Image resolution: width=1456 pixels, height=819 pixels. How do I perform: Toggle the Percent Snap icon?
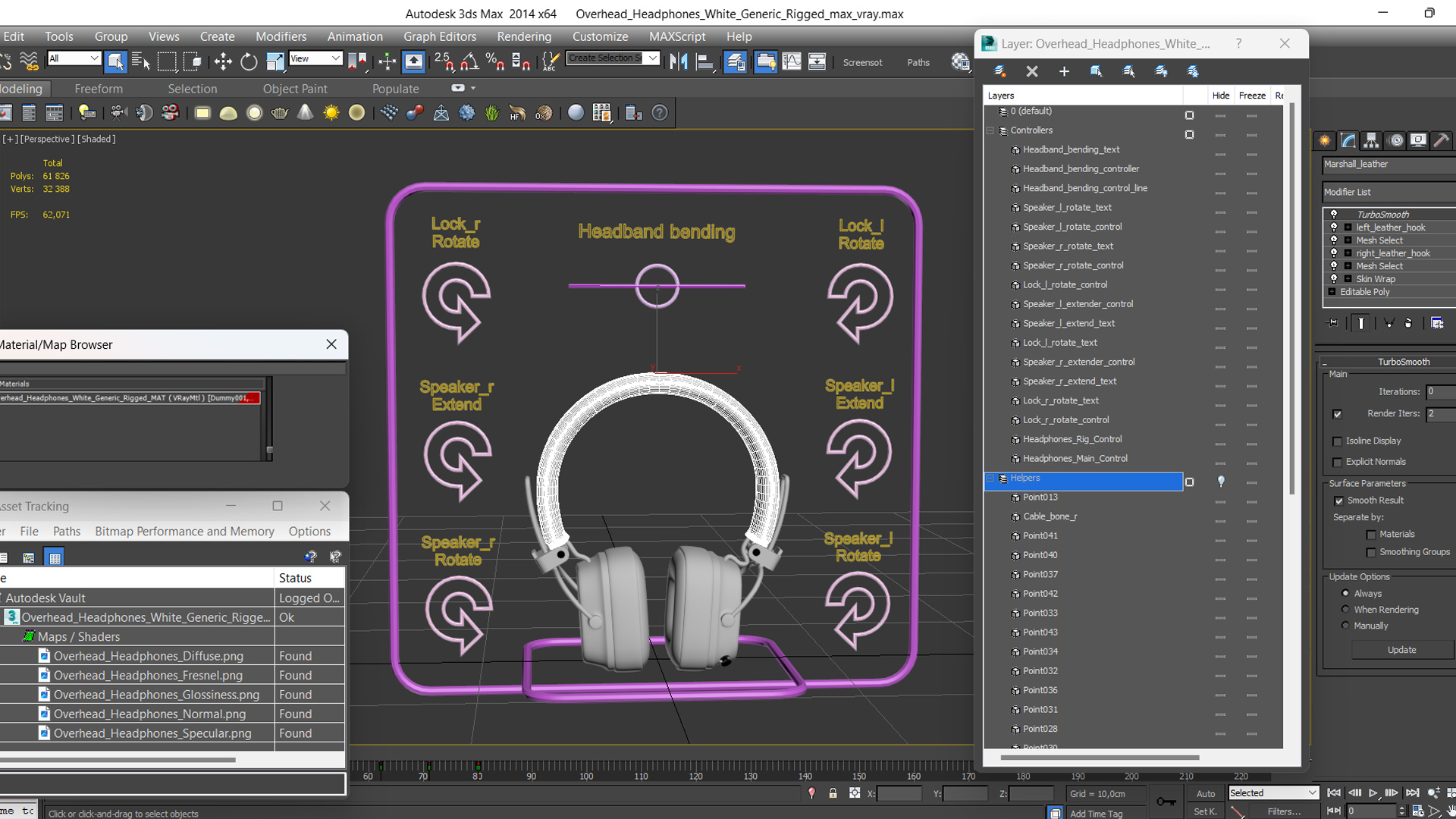click(495, 61)
